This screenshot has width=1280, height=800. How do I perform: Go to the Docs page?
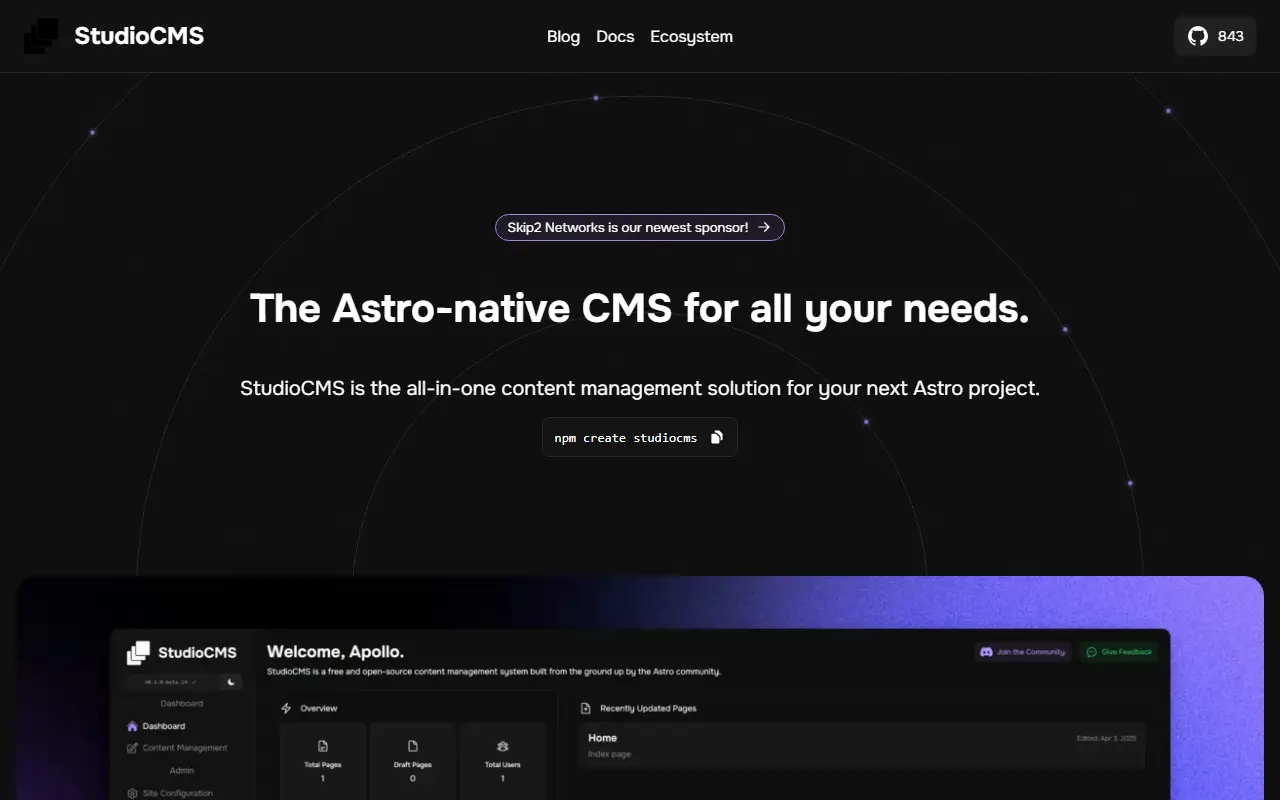[x=615, y=36]
